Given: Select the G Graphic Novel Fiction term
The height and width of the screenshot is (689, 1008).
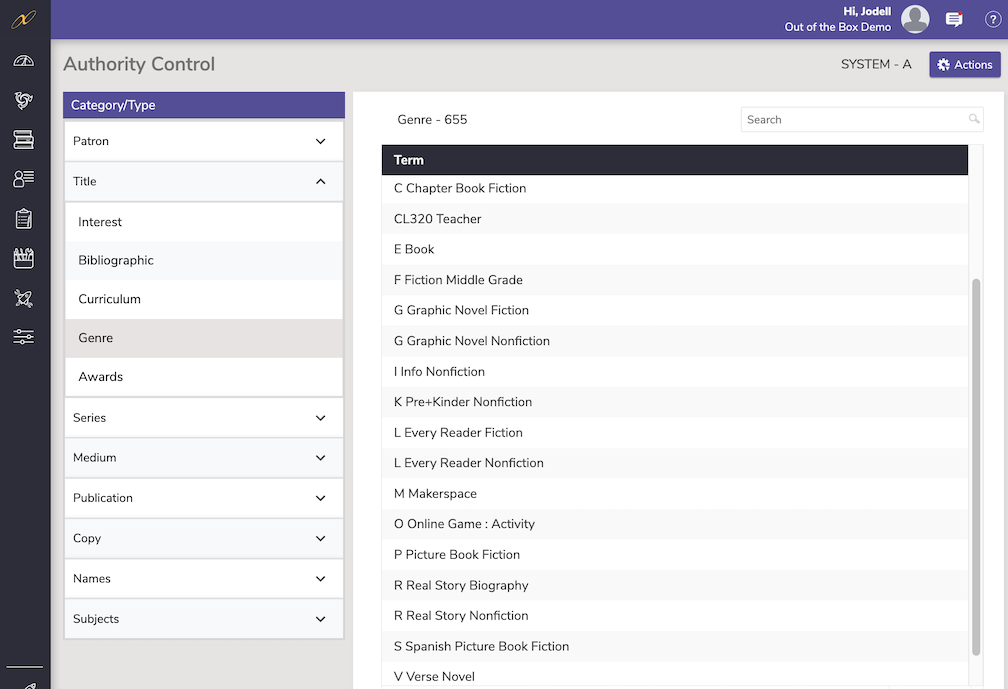Looking at the screenshot, I should click(x=461, y=310).
